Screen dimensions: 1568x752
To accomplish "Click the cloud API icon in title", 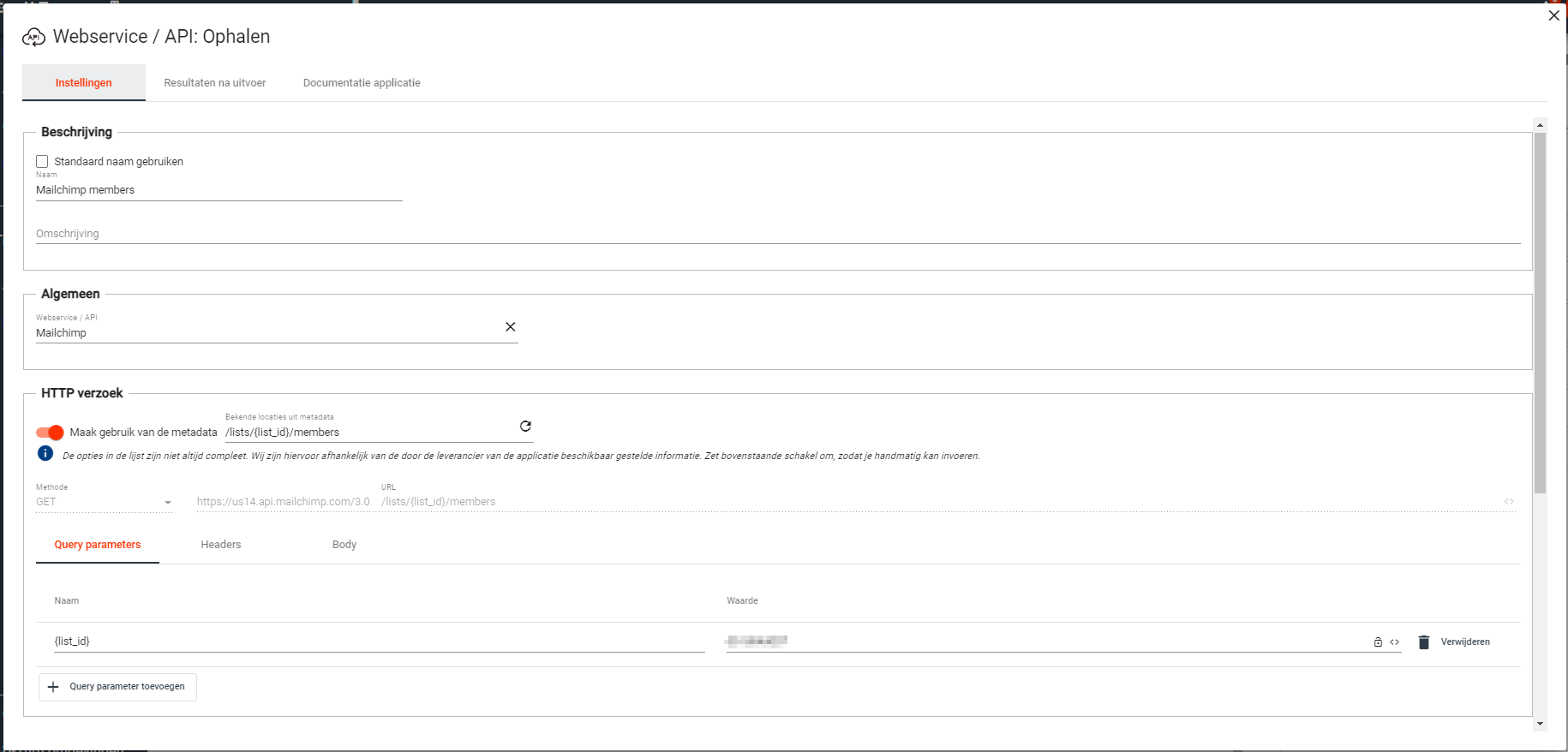I will [33, 37].
